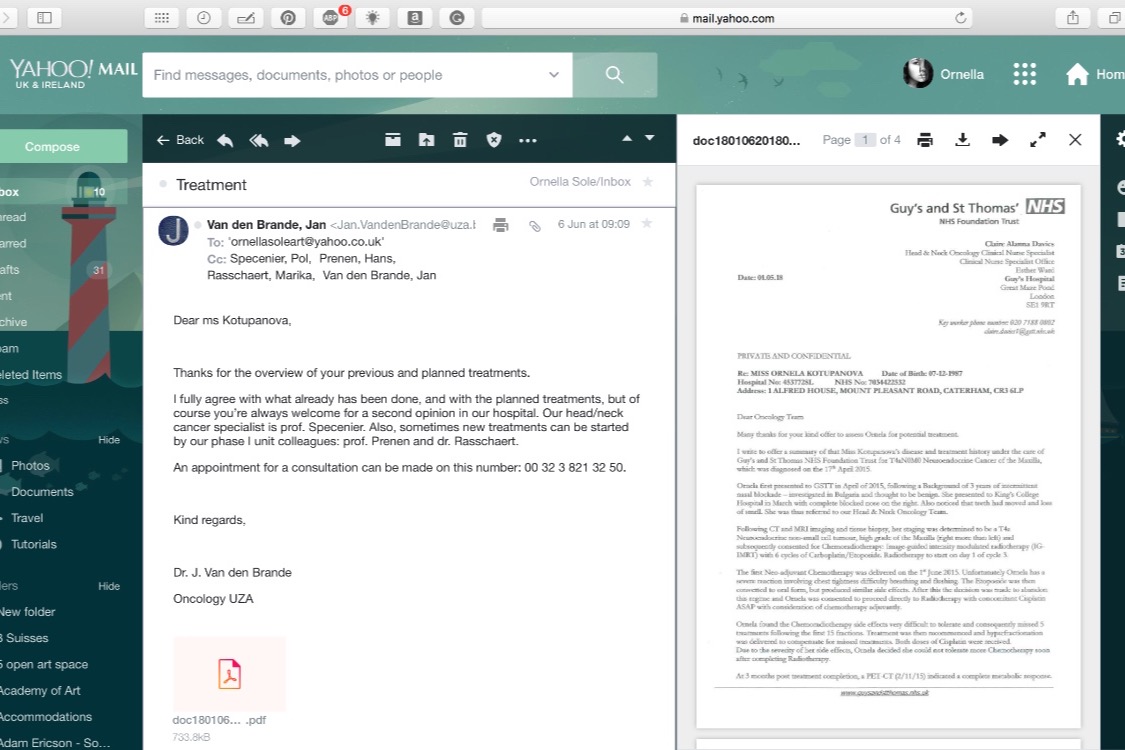This screenshot has height=750, width=1125.
Task: Create a New folder
Action: pyautogui.click(x=27, y=612)
